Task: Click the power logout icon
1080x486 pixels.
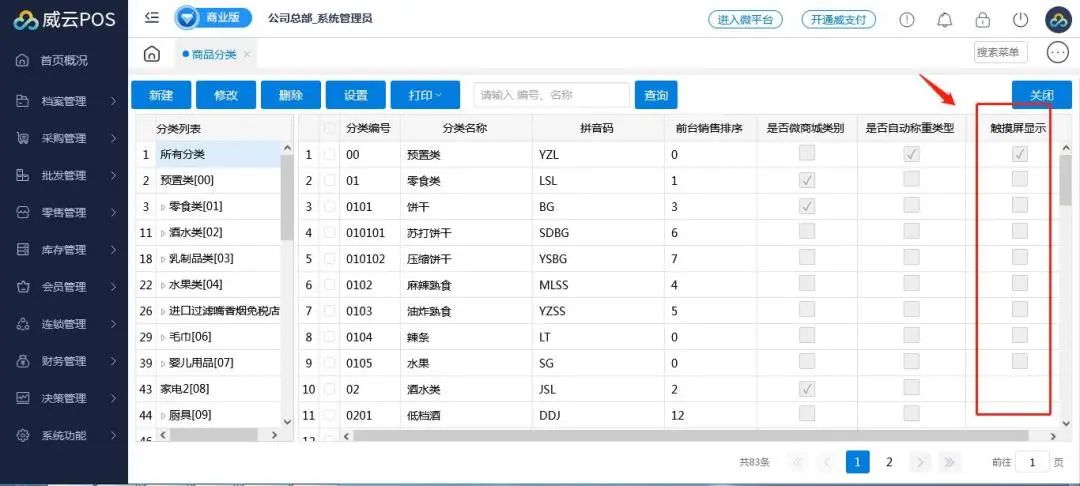Action: click(1020, 20)
